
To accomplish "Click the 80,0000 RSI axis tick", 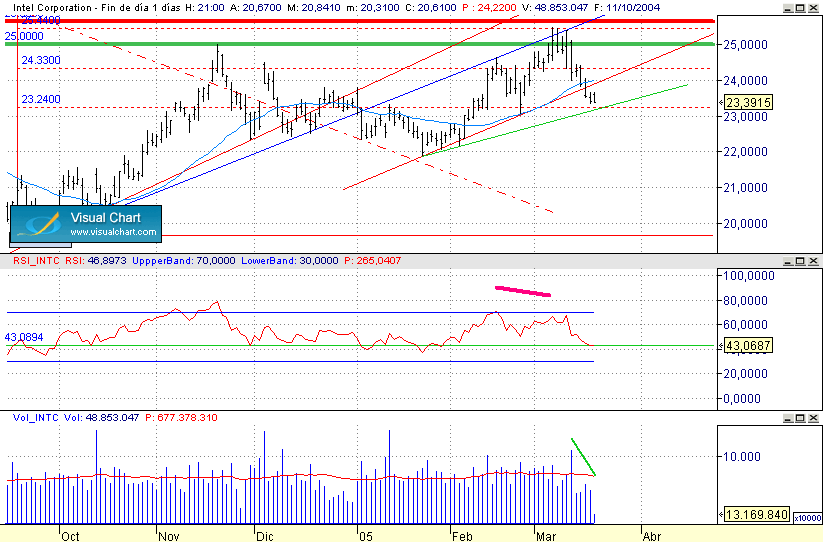I will pyautogui.click(x=745, y=301).
